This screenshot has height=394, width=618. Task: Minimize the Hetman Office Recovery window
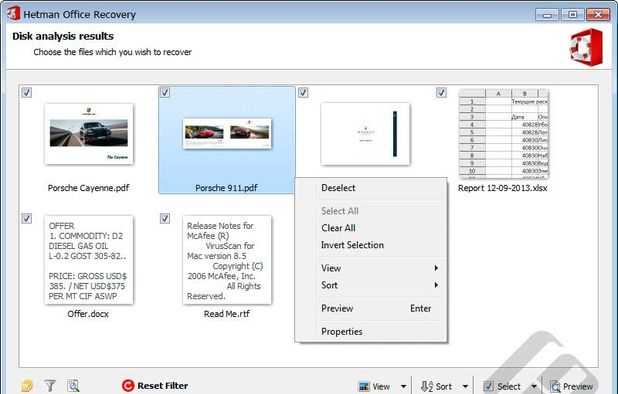[547, 15]
